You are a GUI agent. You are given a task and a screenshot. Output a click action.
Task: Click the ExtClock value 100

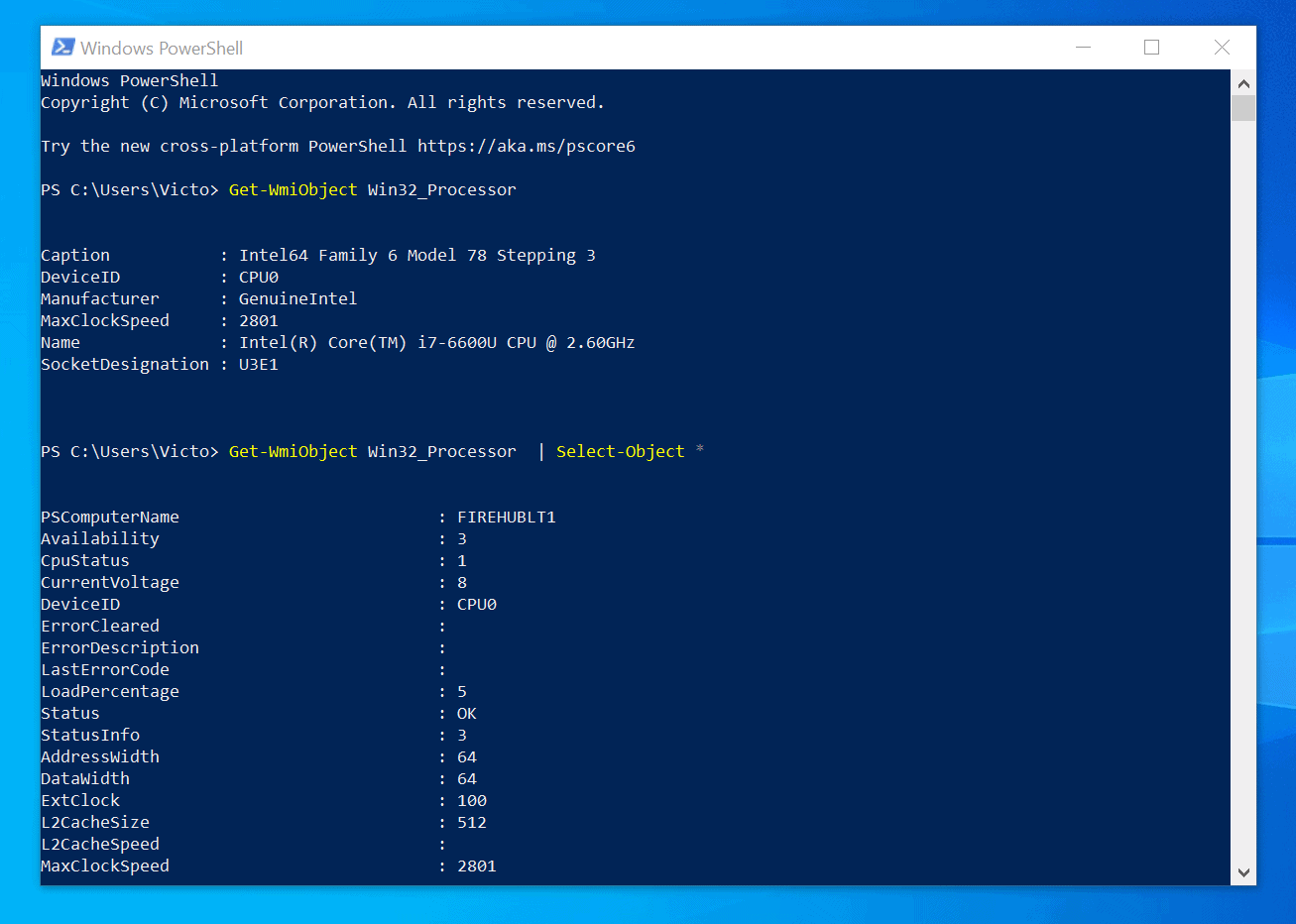(472, 801)
